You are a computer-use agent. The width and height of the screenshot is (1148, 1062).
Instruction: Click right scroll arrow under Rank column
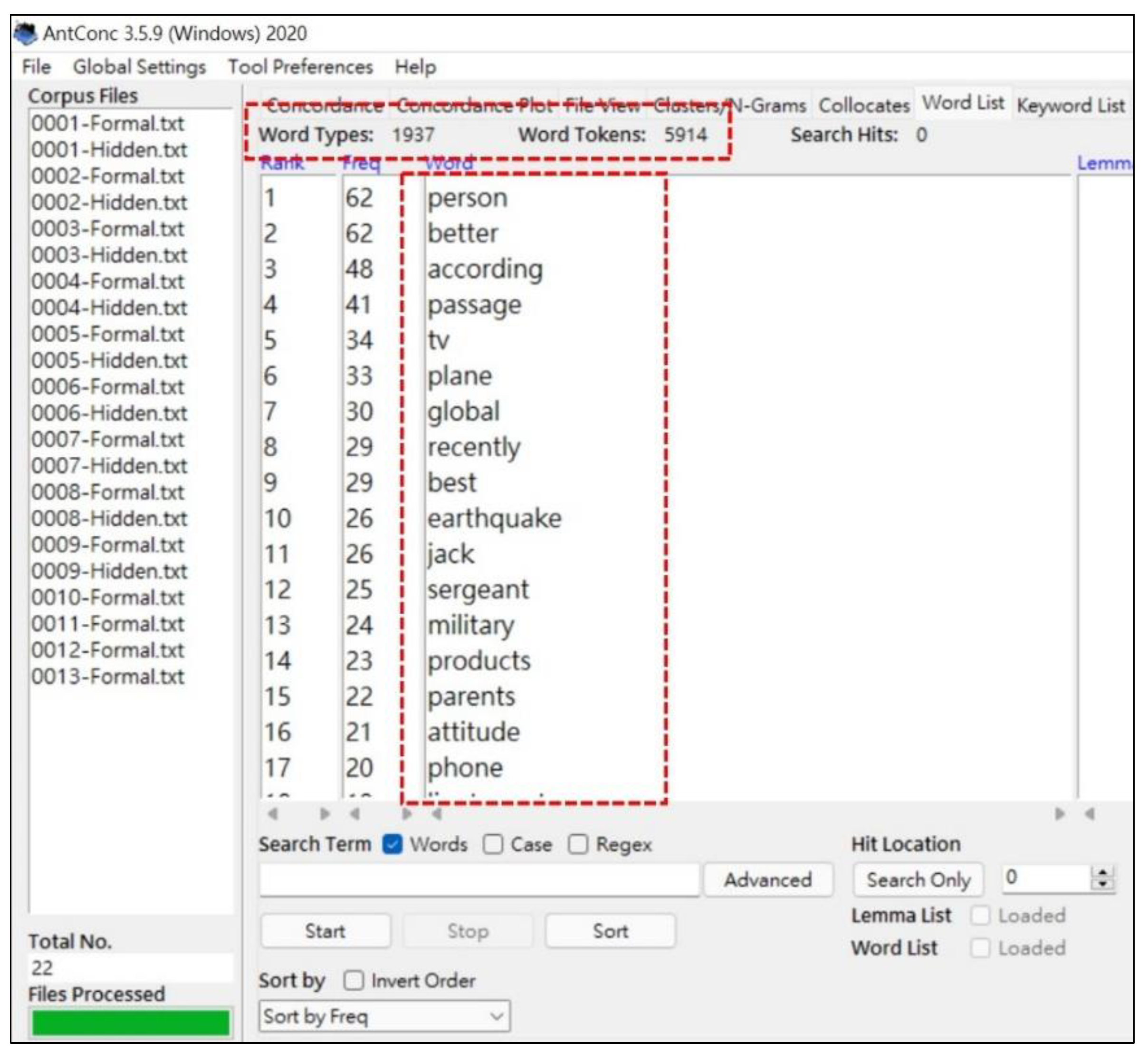tap(325, 814)
